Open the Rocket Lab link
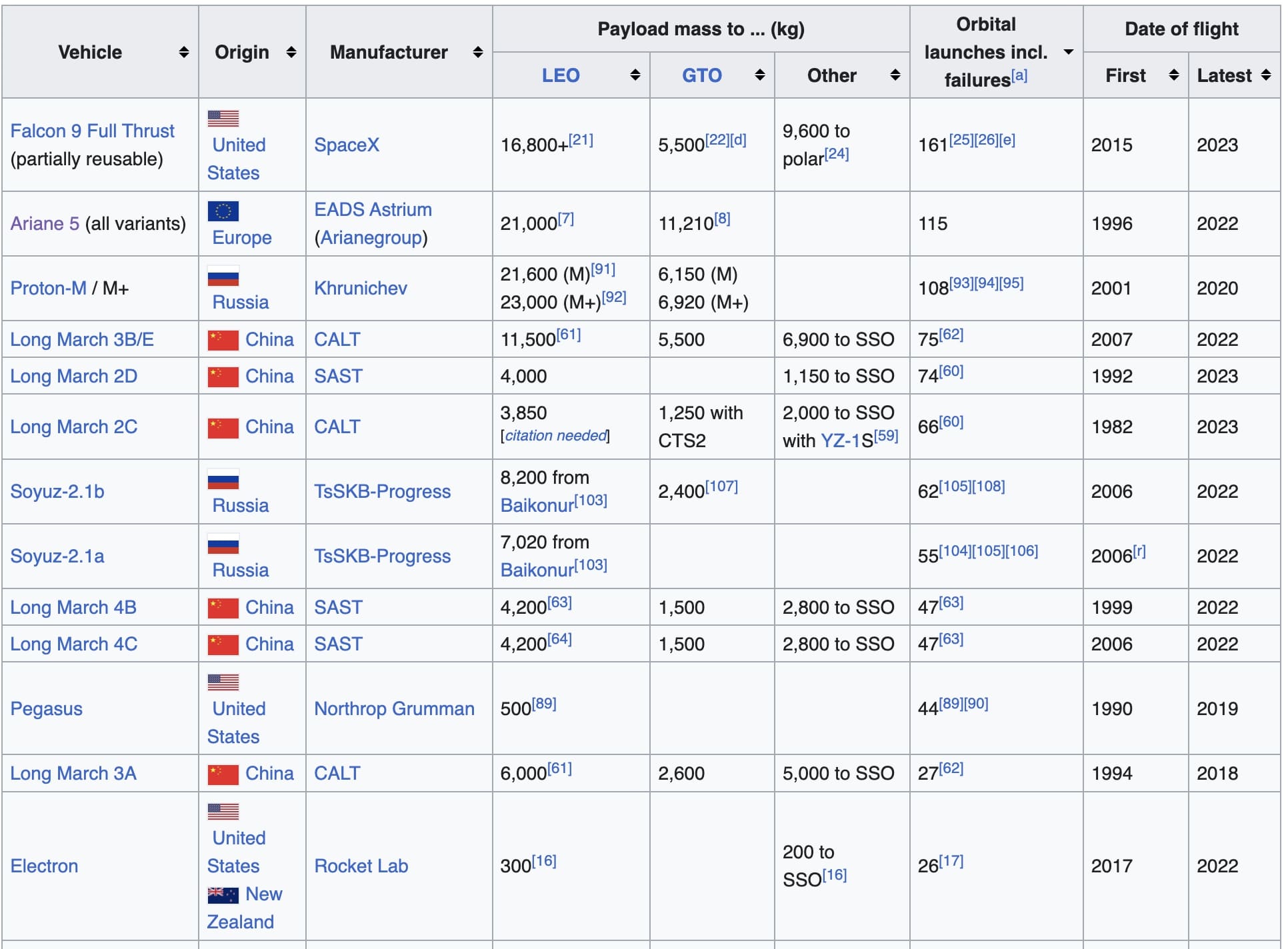 click(x=361, y=866)
